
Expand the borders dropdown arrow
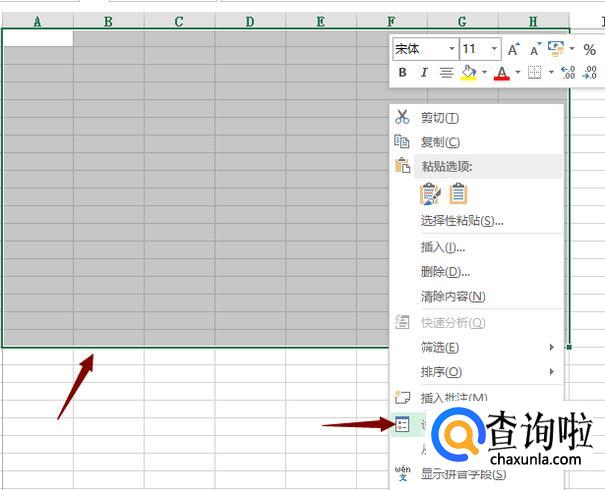(551, 73)
